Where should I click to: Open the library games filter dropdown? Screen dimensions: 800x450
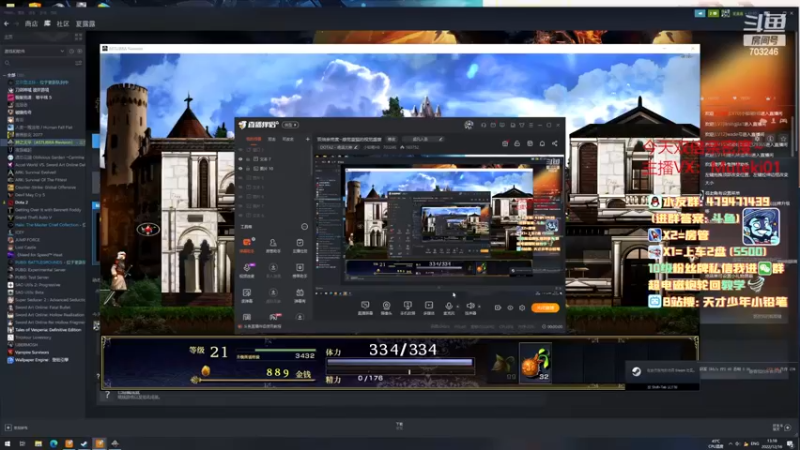tap(34, 51)
